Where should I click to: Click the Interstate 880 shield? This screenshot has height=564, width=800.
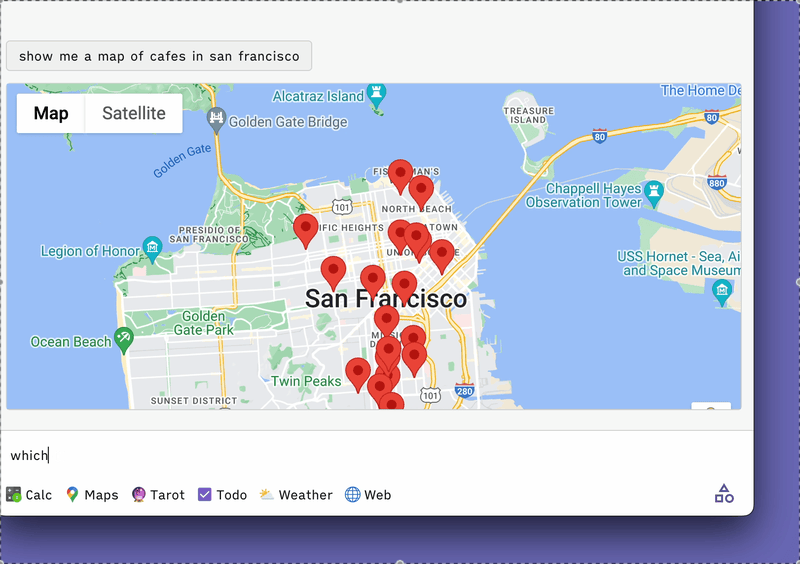(x=717, y=182)
